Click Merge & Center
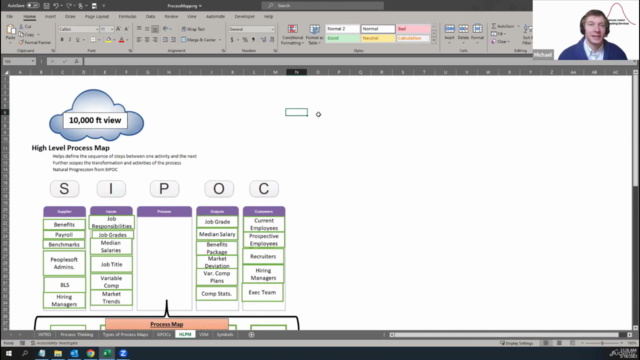The height and width of the screenshot is (360, 640). pyautogui.click(x=198, y=40)
